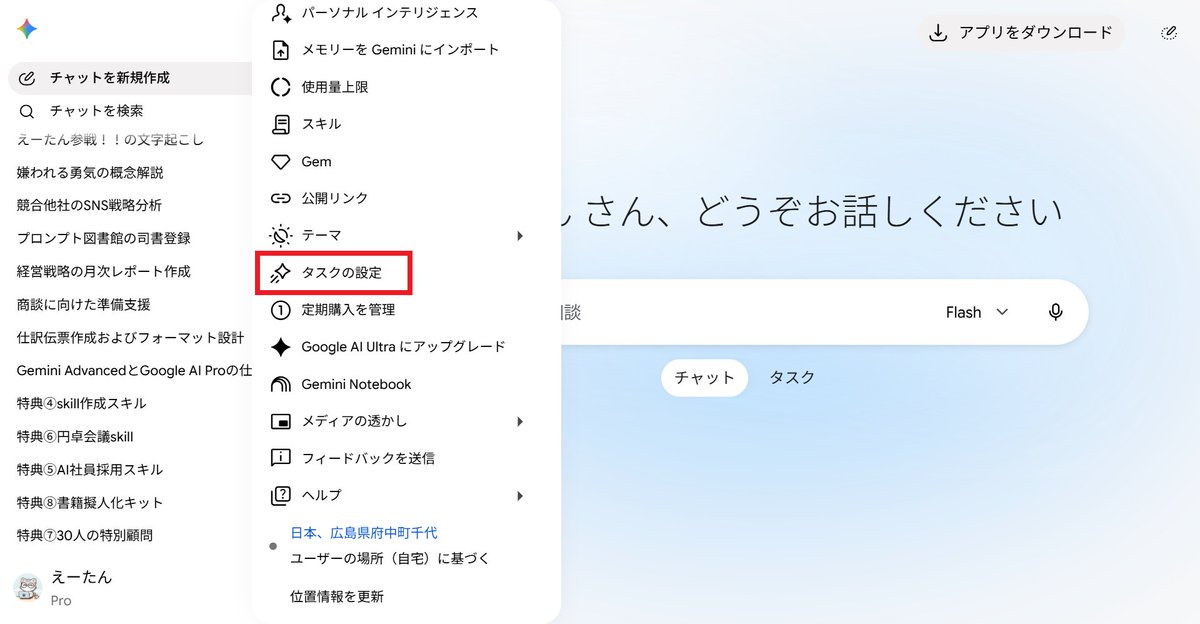The height and width of the screenshot is (624, 1200).
Task: Click チャットを新規作成 button
Action: pyautogui.click(x=130, y=78)
